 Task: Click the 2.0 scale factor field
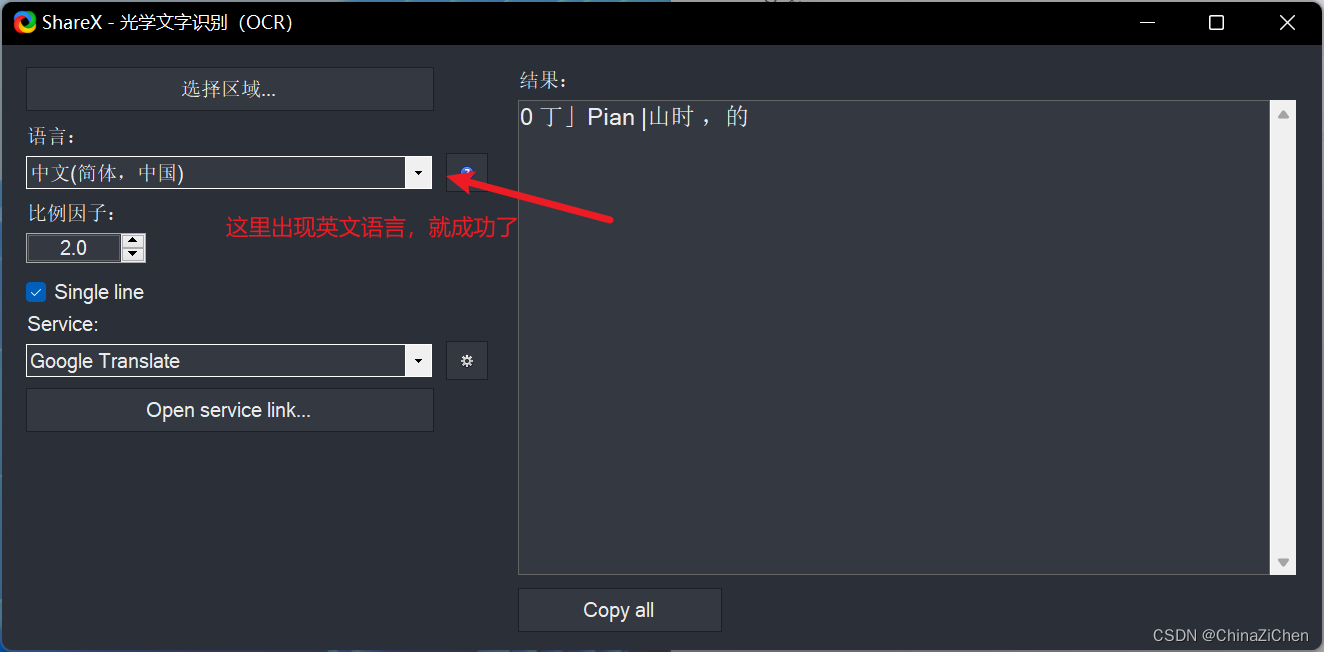tap(74, 248)
